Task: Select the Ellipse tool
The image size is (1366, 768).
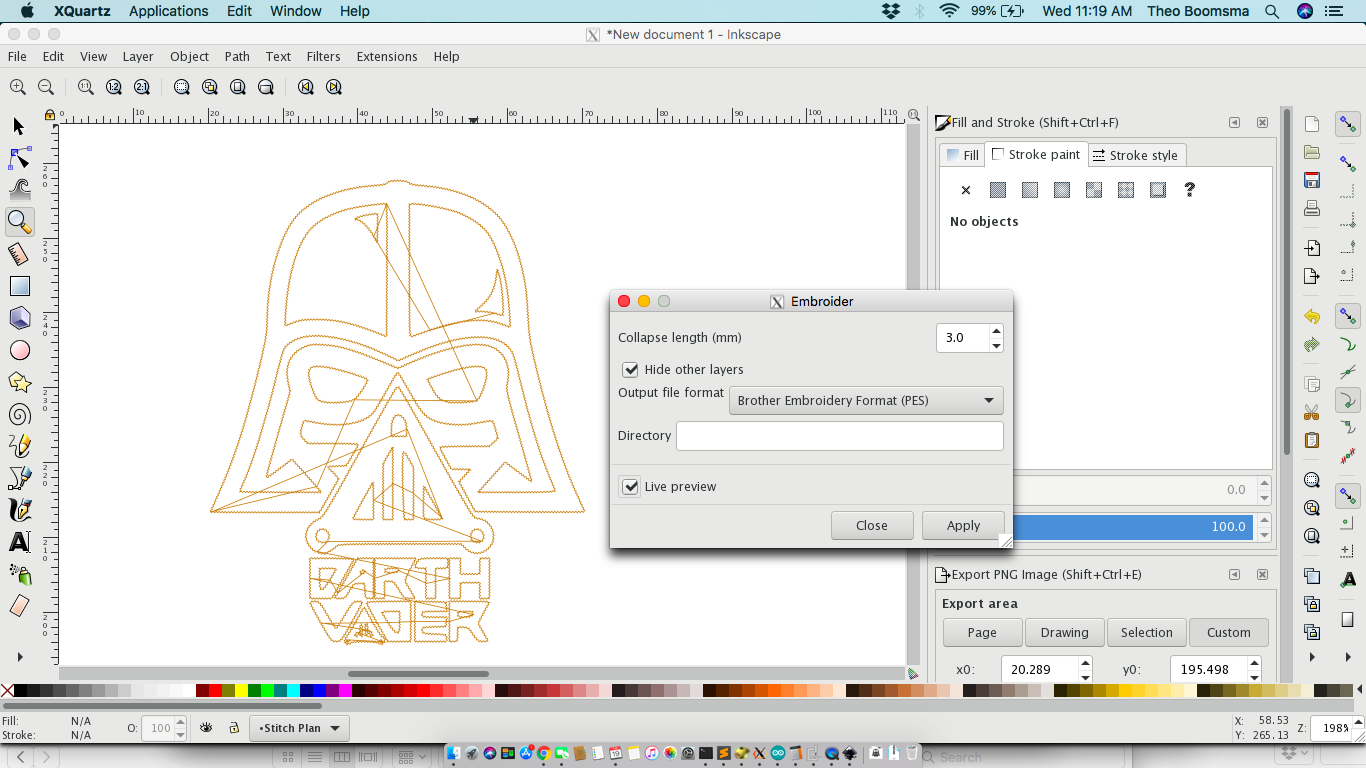Action: click(x=19, y=350)
